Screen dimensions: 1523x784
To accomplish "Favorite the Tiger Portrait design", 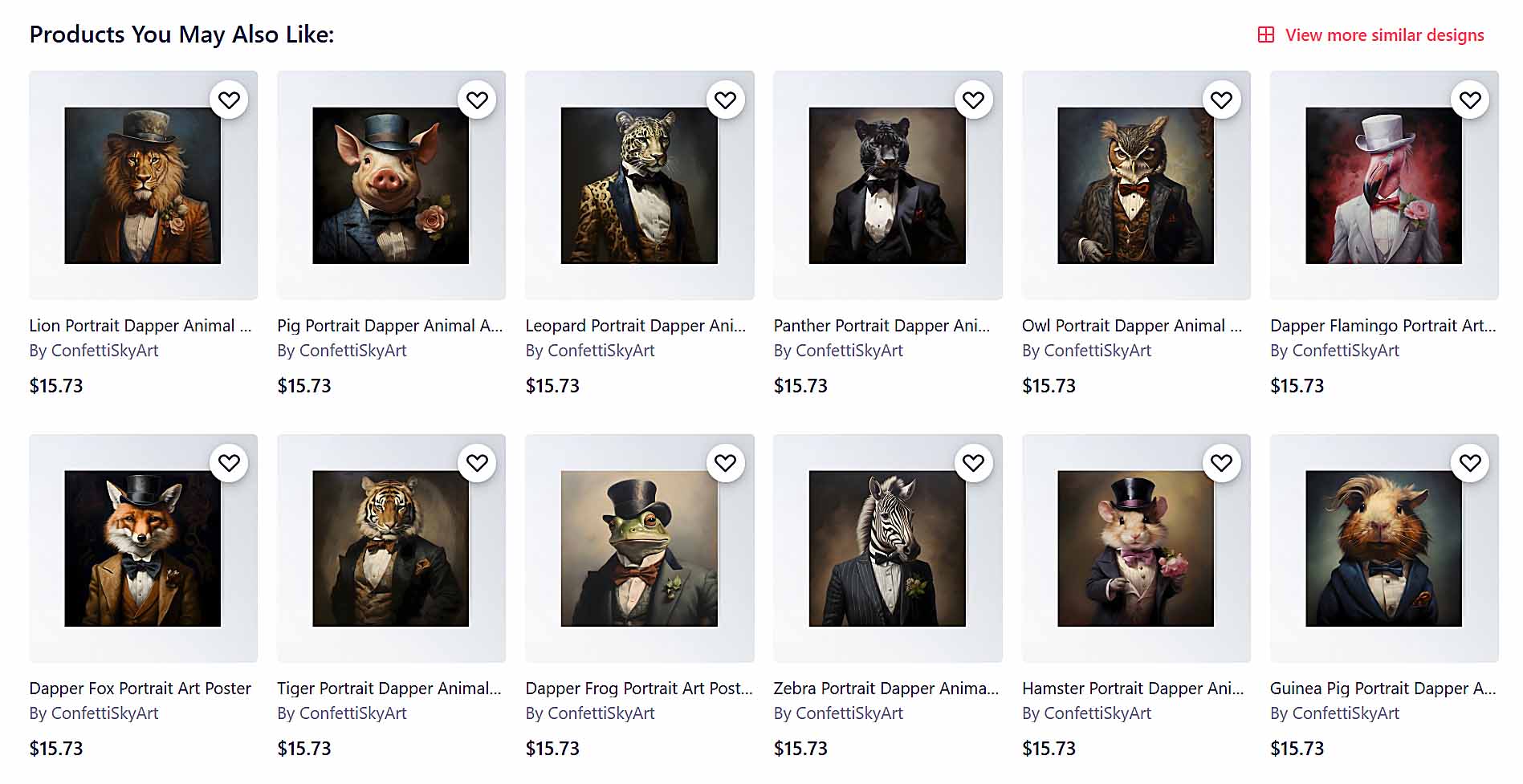I will coord(478,462).
